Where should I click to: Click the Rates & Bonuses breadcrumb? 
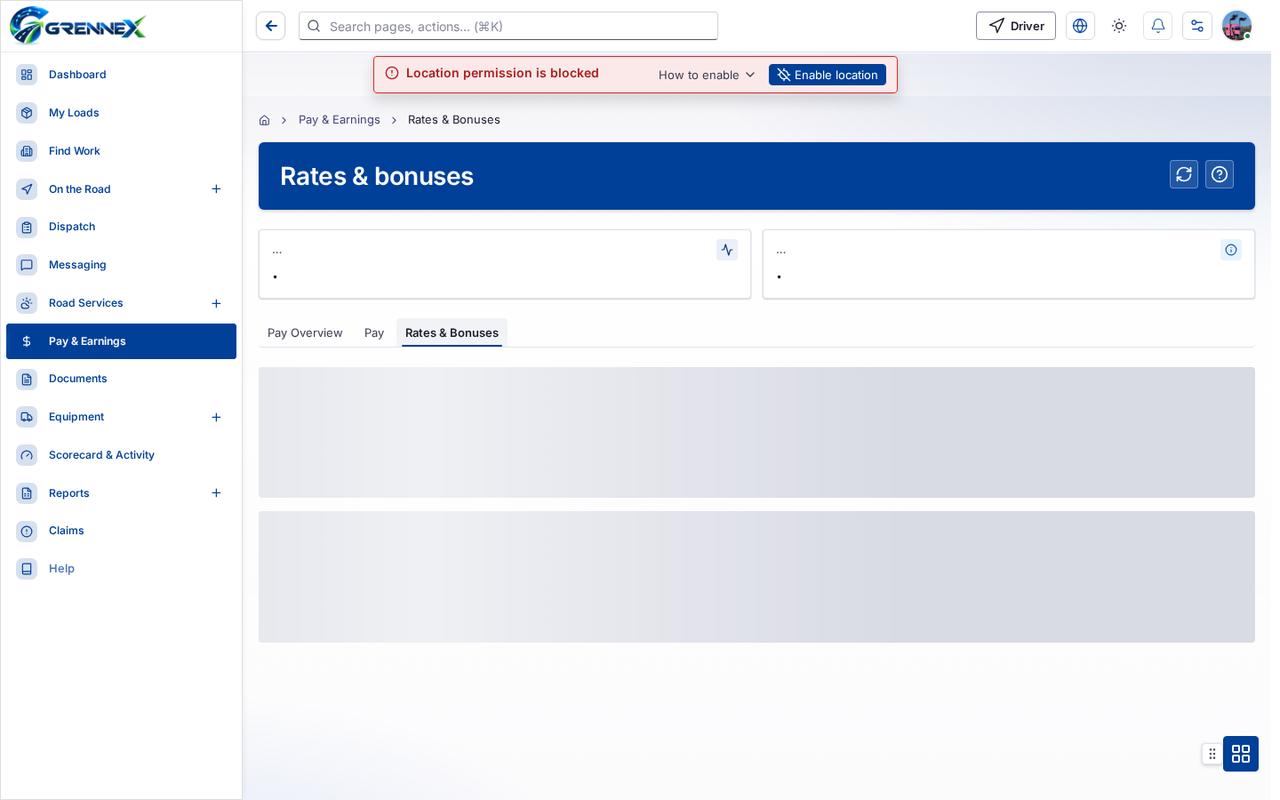tap(454, 120)
